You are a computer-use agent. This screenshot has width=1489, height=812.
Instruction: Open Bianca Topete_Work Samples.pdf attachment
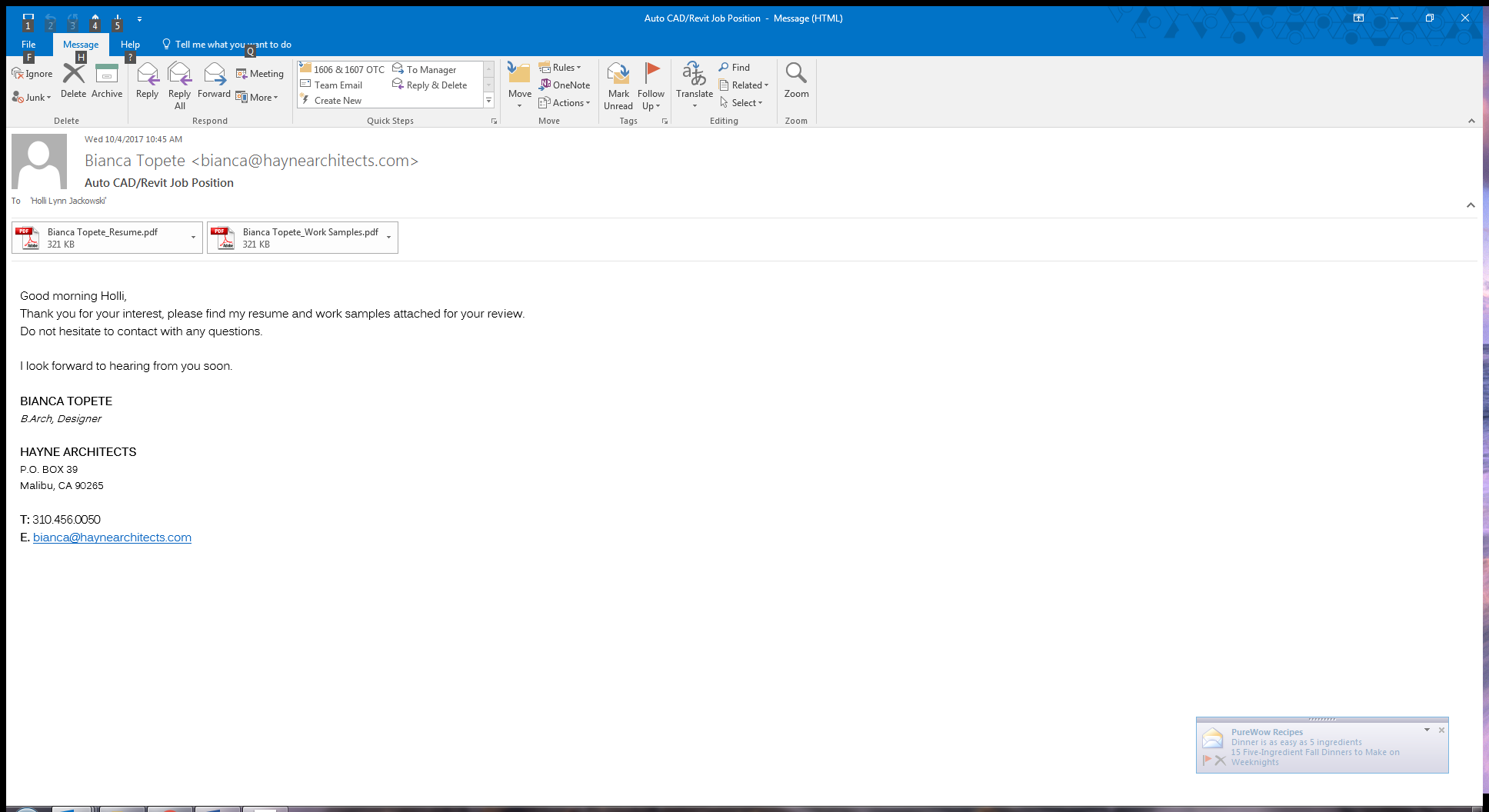[x=295, y=238]
